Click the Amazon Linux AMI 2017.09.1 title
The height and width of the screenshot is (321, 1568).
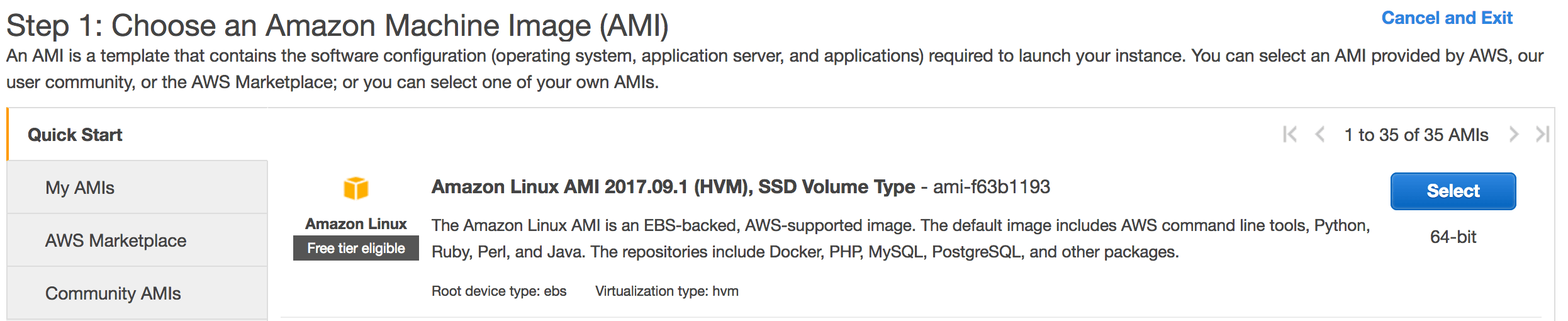click(673, 187)
